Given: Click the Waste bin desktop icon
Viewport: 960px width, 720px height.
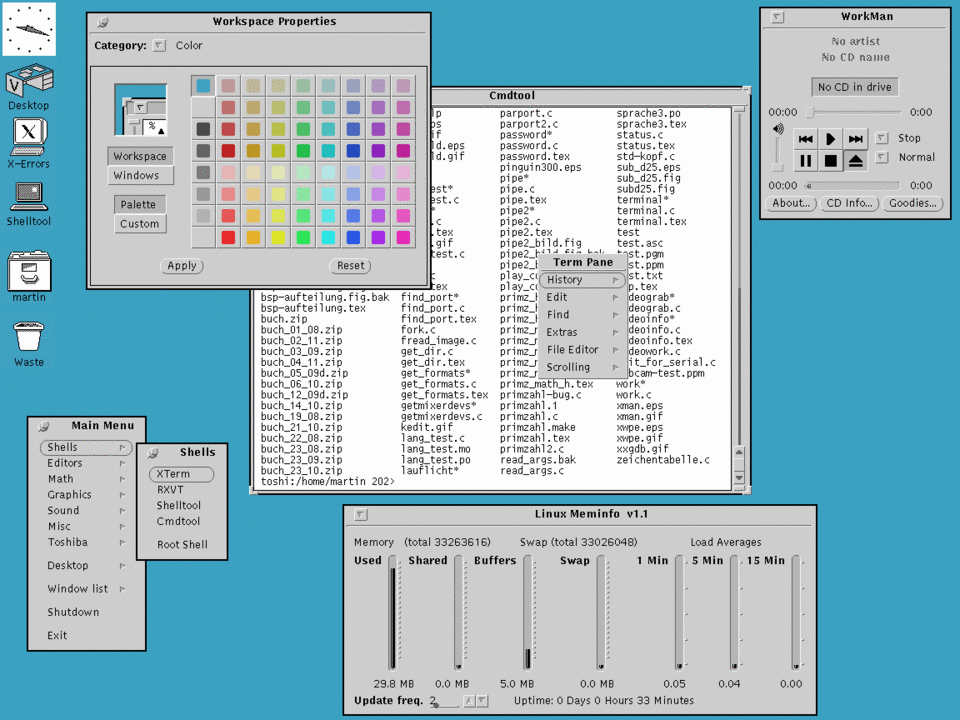Looking at the screenshot, I should point(28,337).
